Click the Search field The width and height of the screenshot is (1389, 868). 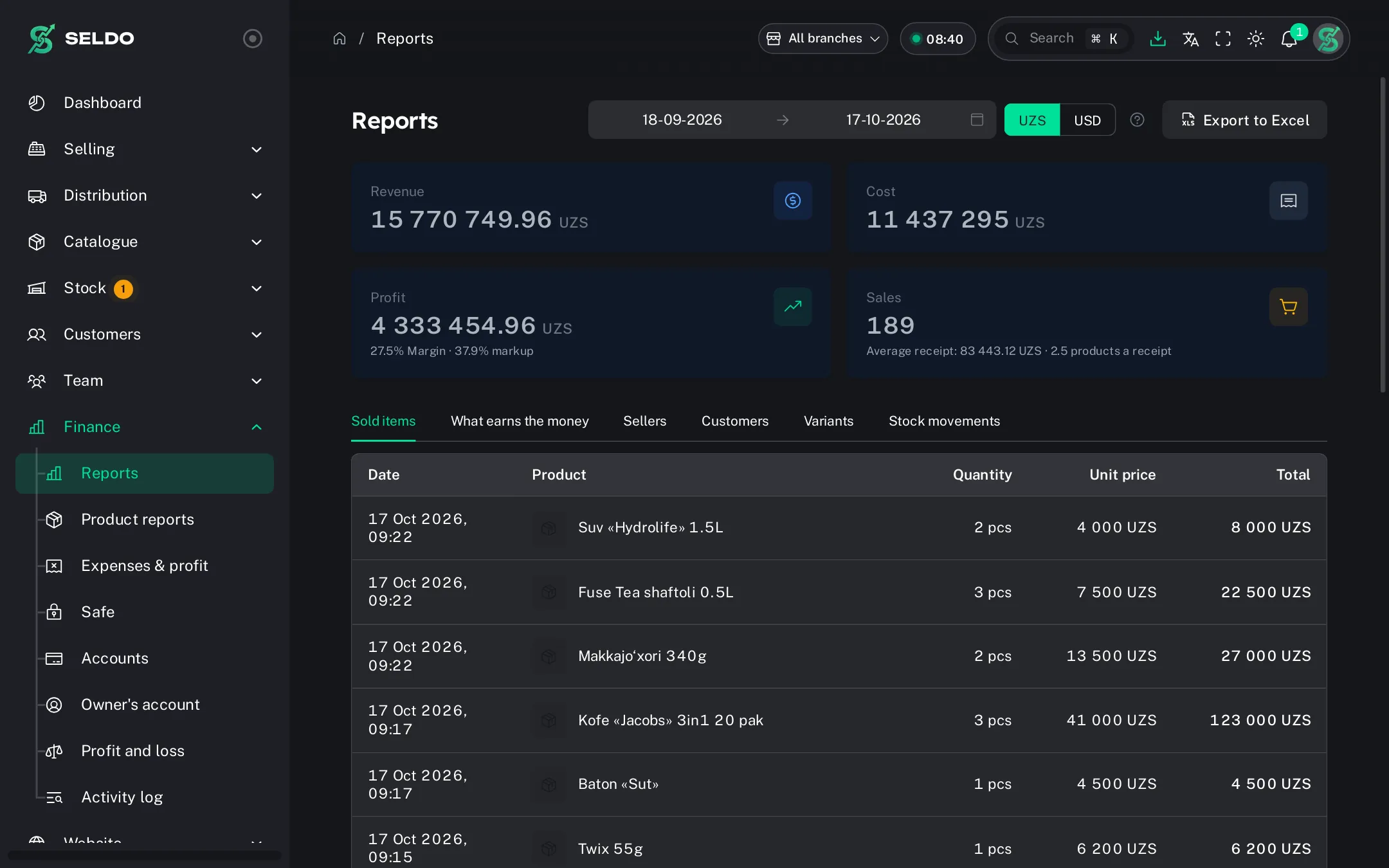(1064, 39)
